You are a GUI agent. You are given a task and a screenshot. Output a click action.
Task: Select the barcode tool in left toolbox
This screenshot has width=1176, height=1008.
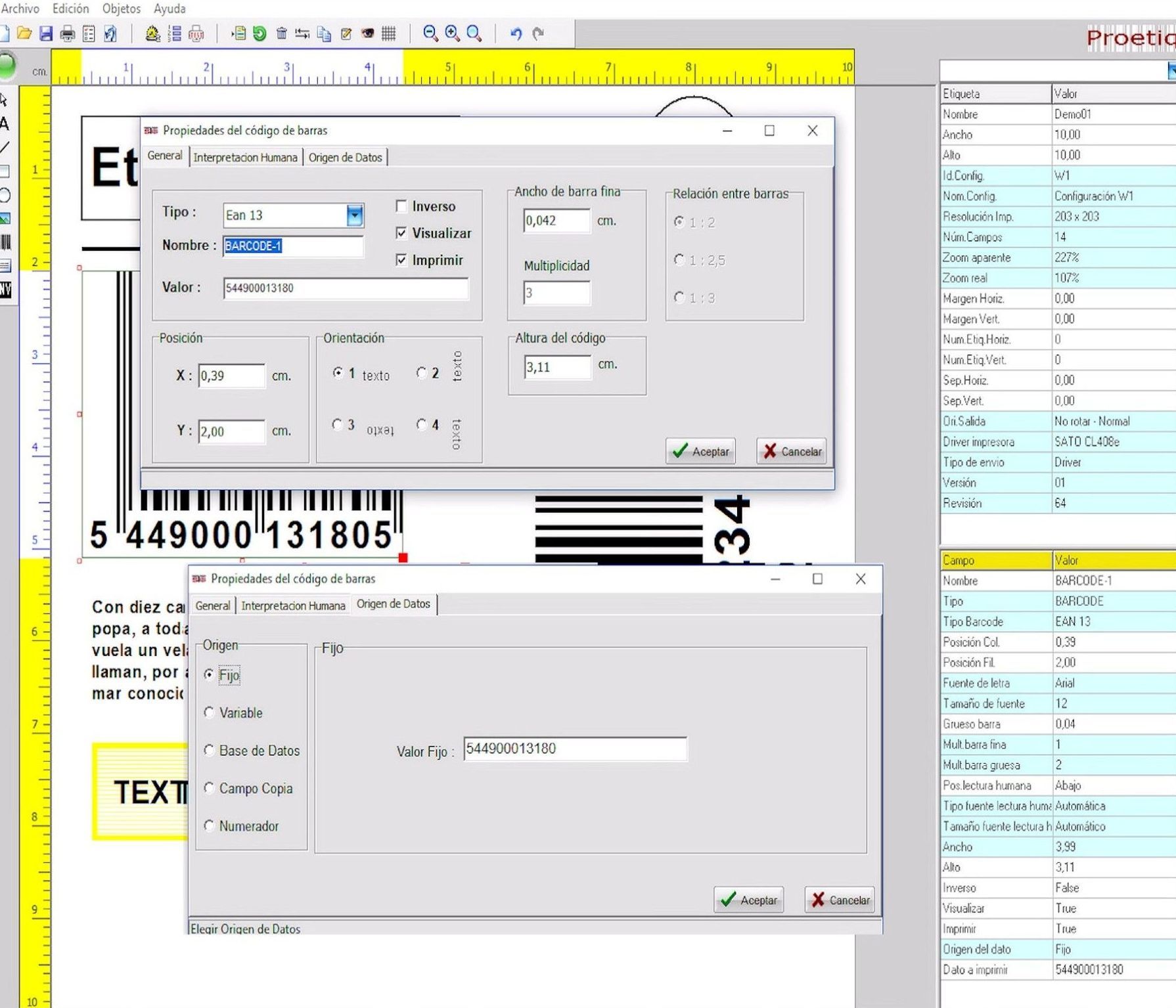pyautogui.click(x=6, y=242)
